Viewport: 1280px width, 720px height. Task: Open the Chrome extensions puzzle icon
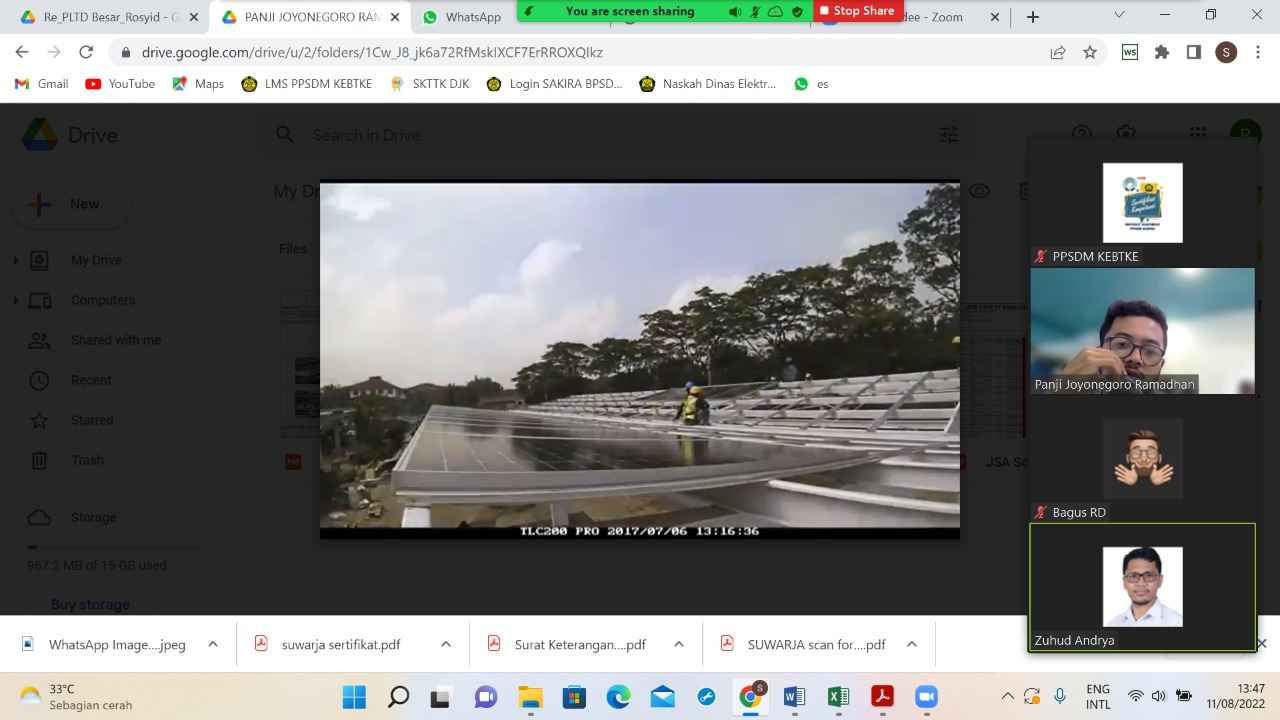pyautogui.click(x=1161, y=52)
